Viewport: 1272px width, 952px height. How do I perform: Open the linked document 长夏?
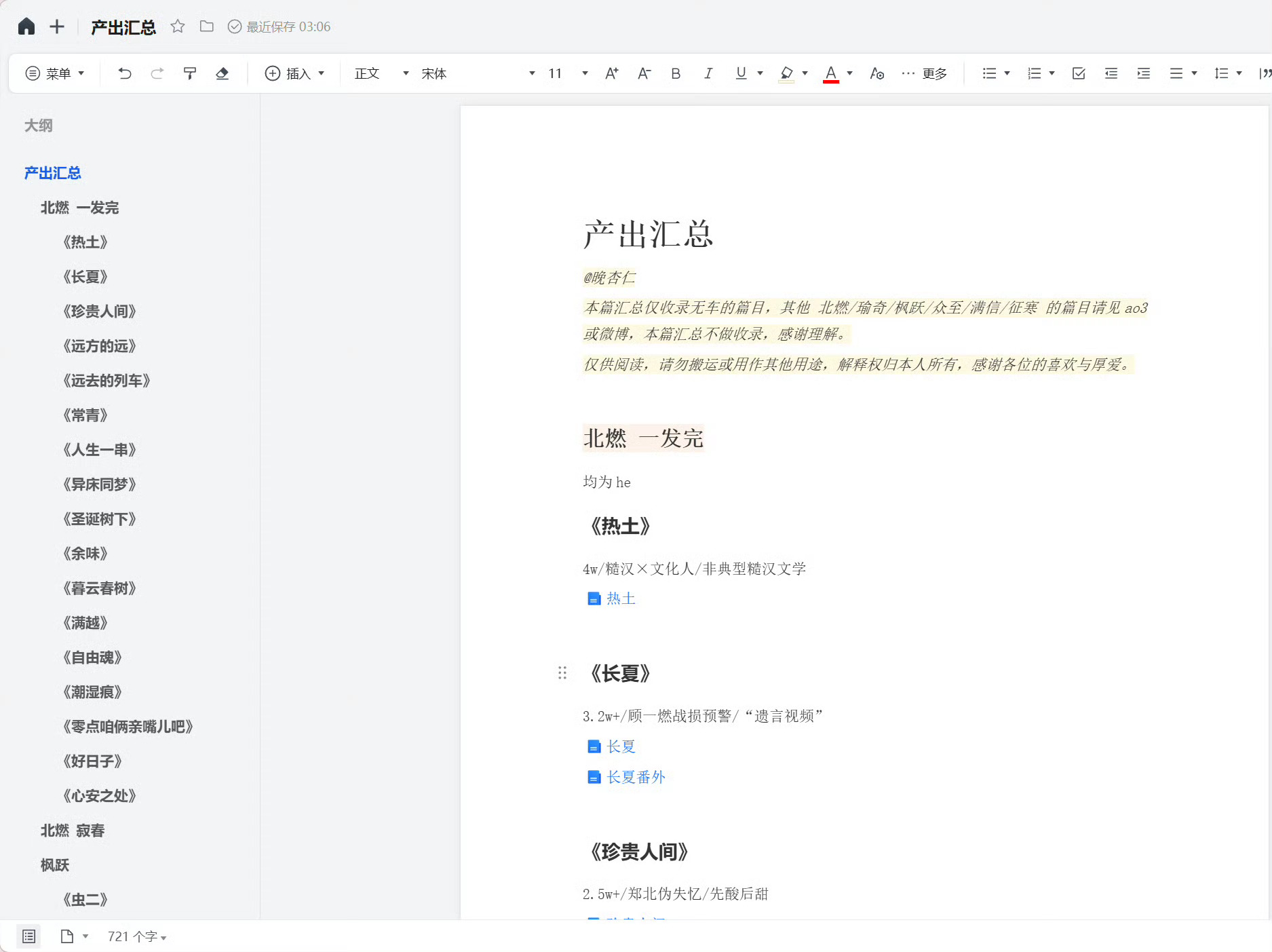[611, 746]
